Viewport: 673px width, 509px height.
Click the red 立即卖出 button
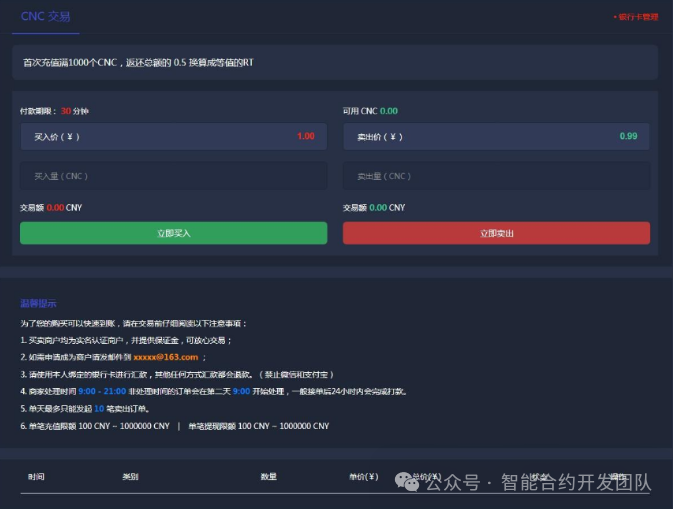[496, 233]
